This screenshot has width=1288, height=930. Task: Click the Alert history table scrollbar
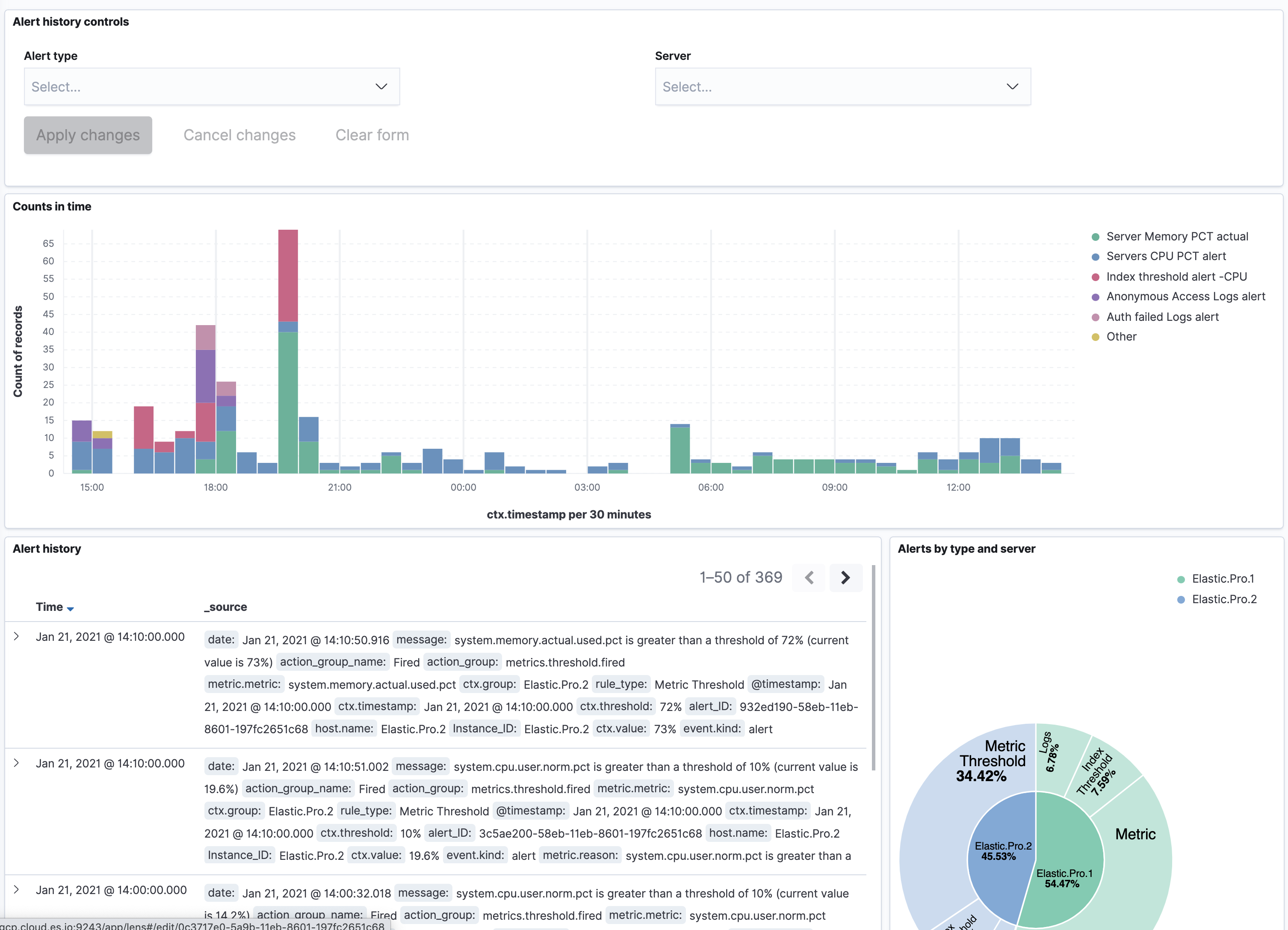[x=873, y=667]
